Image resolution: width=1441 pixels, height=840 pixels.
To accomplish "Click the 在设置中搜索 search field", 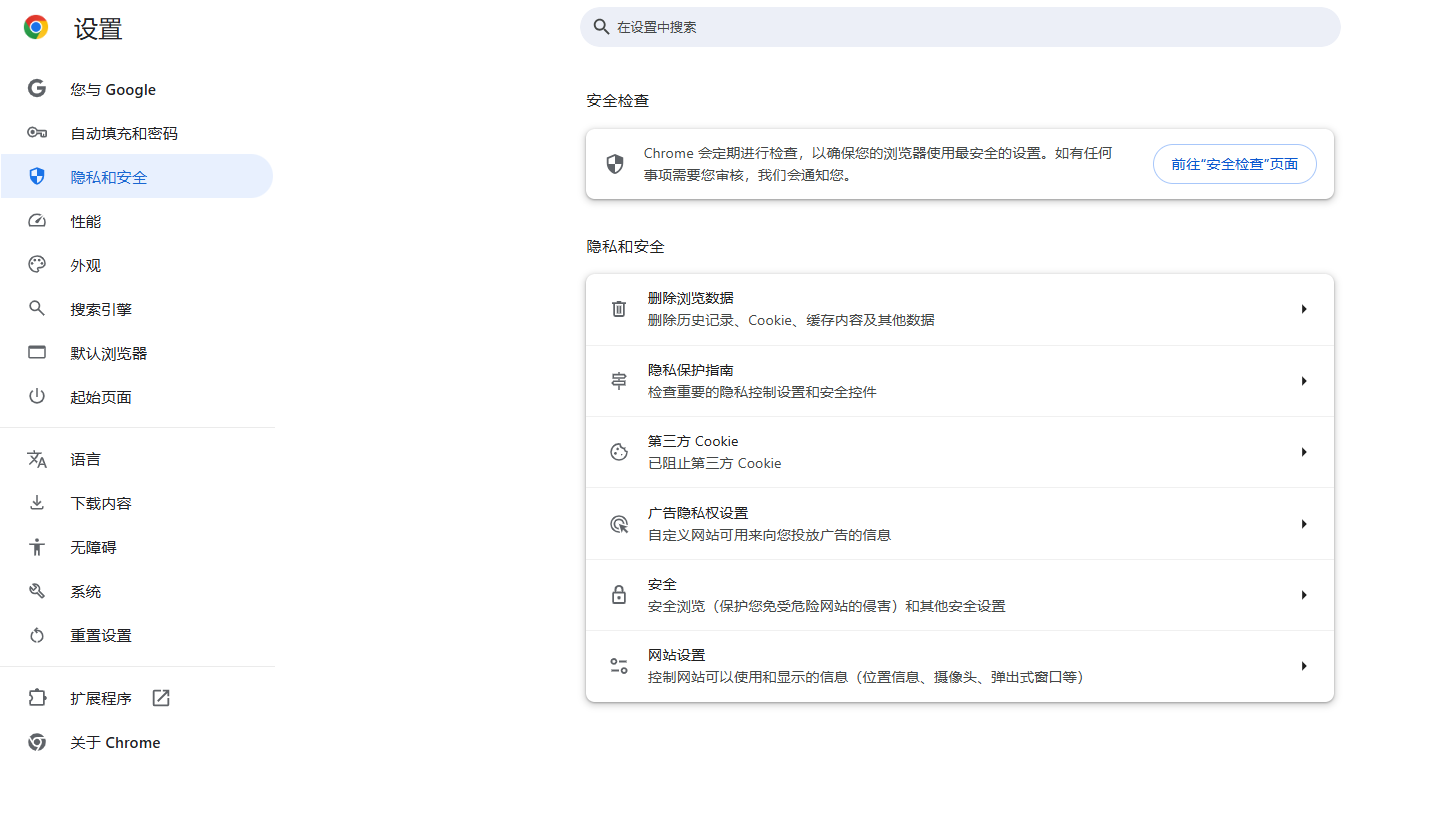I will click(960, 27).
